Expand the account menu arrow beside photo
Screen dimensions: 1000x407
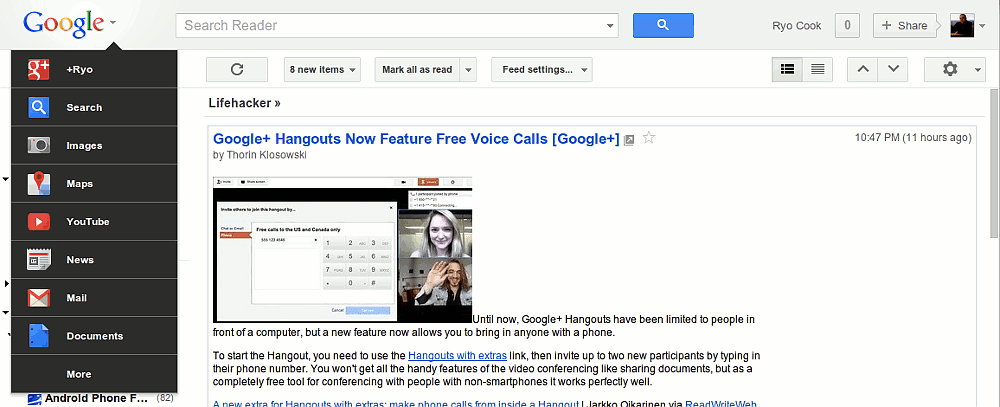point(982,26)
